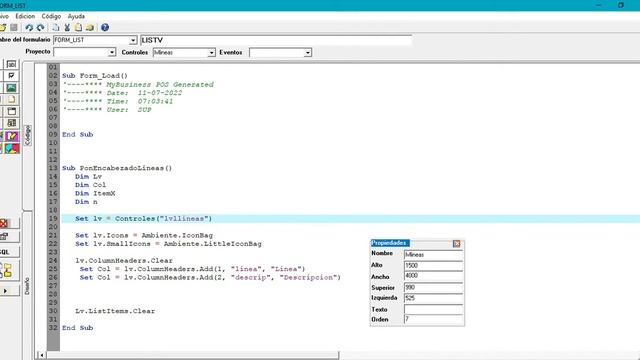Screen dimensions: 640x360
Task: Click 'End Sub' on line 09
Action: [x=77, y=135]
